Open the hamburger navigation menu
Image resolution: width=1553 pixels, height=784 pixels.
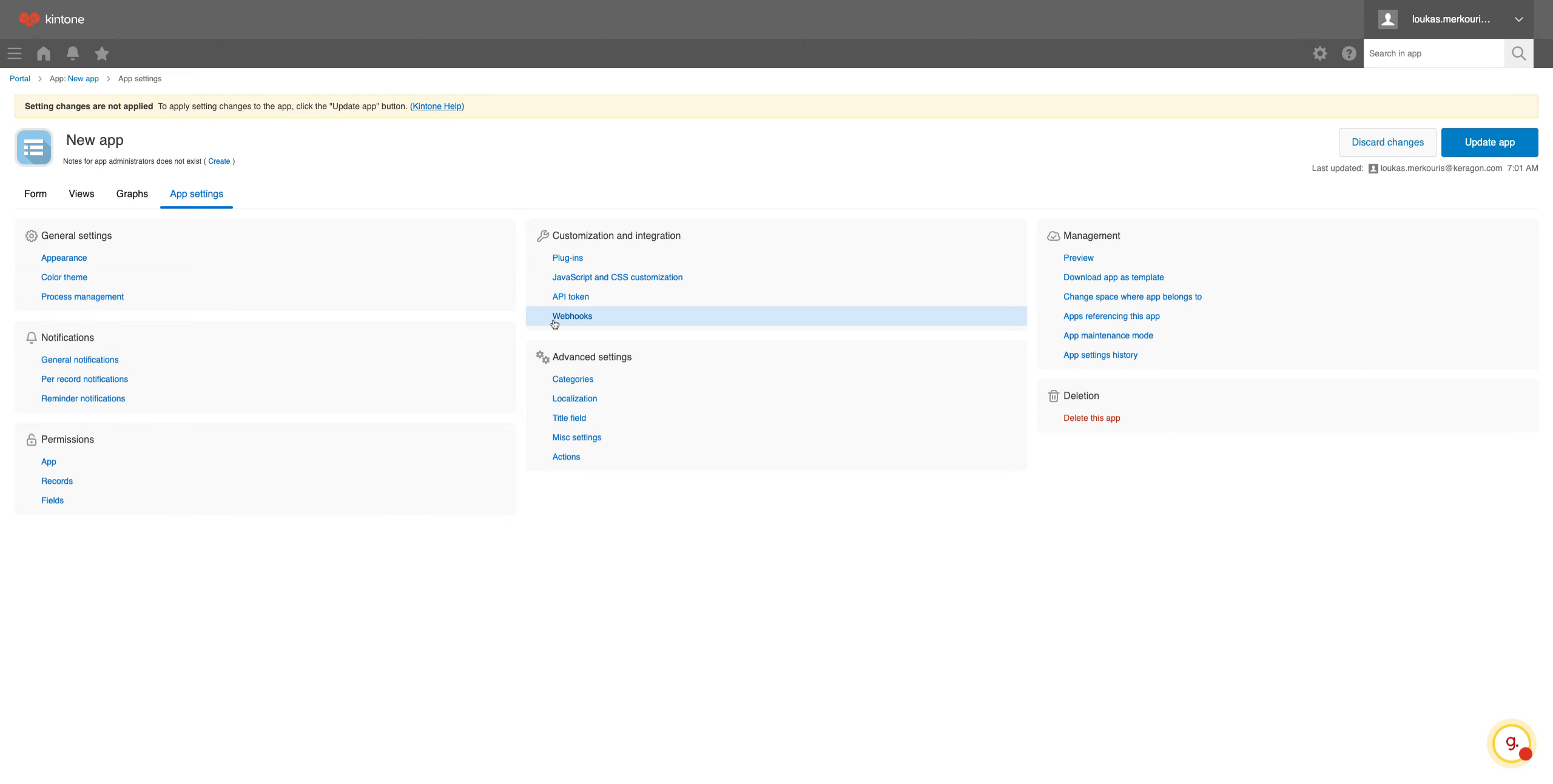pos(15,53)
